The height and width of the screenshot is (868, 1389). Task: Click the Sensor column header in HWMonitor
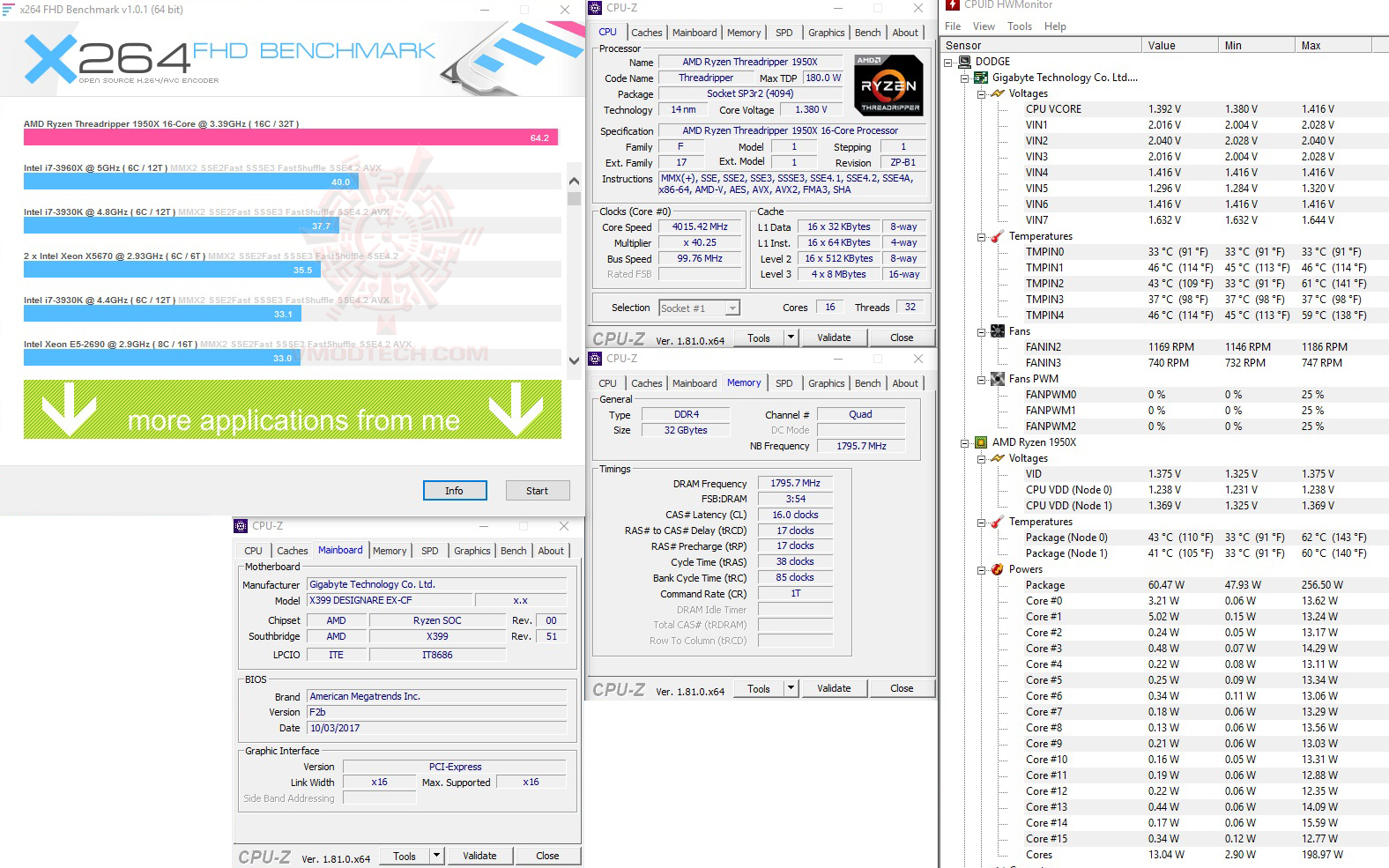[x=1041, y=46]
